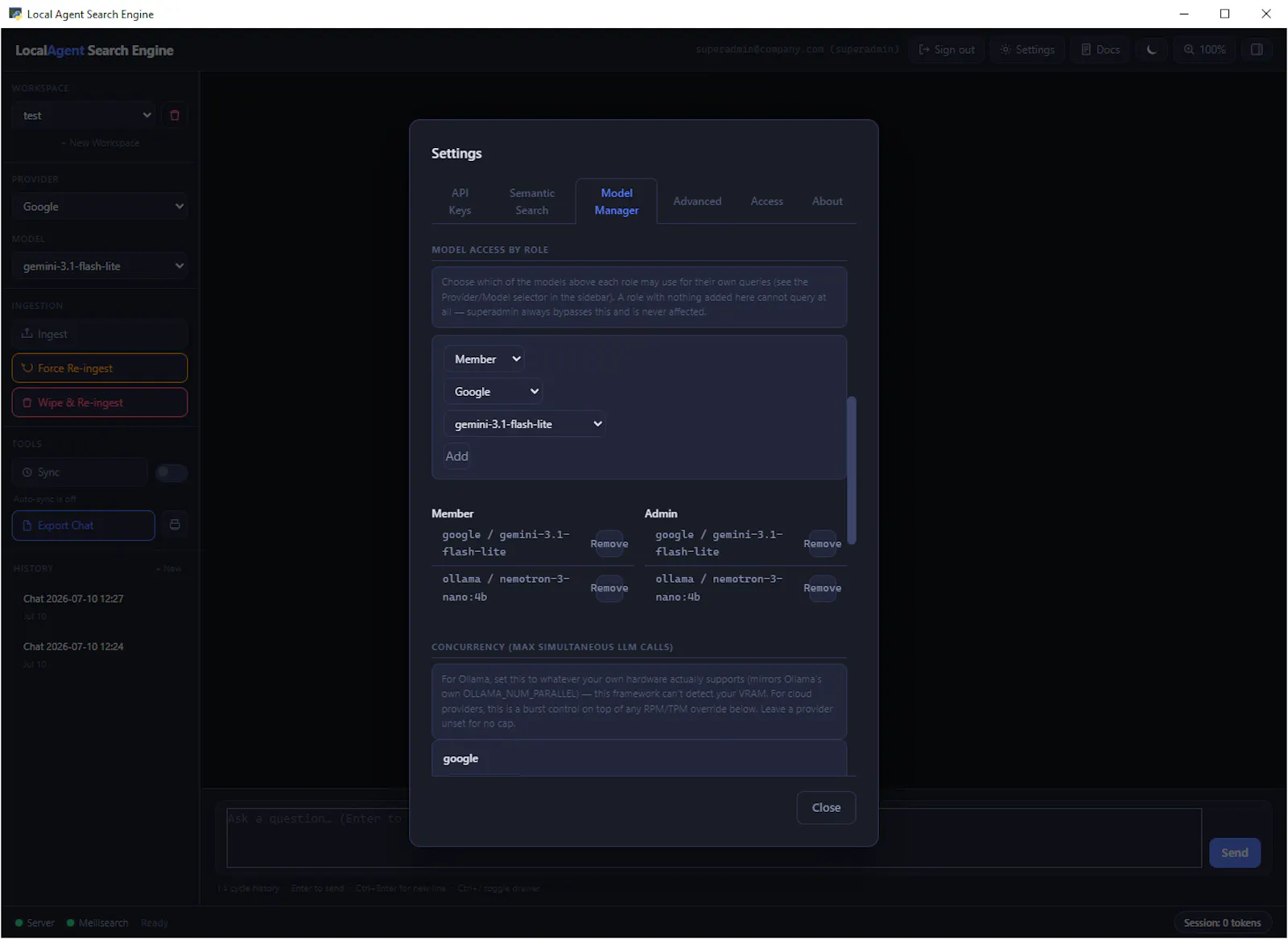The width and height of the screenshot is (1288, 939).
Task: Open the gemini-3.1-flash-lite dropdown in Settings
Action: tap(525, 424)
